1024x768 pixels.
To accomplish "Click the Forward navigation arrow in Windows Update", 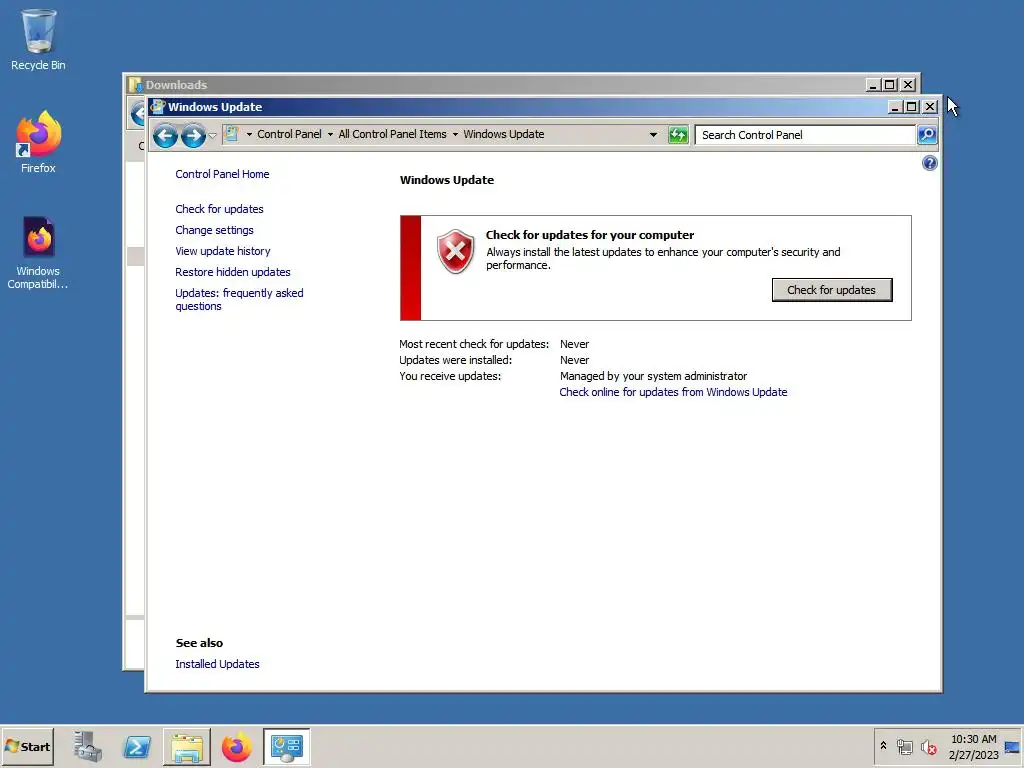I will (x=193, y=135).
